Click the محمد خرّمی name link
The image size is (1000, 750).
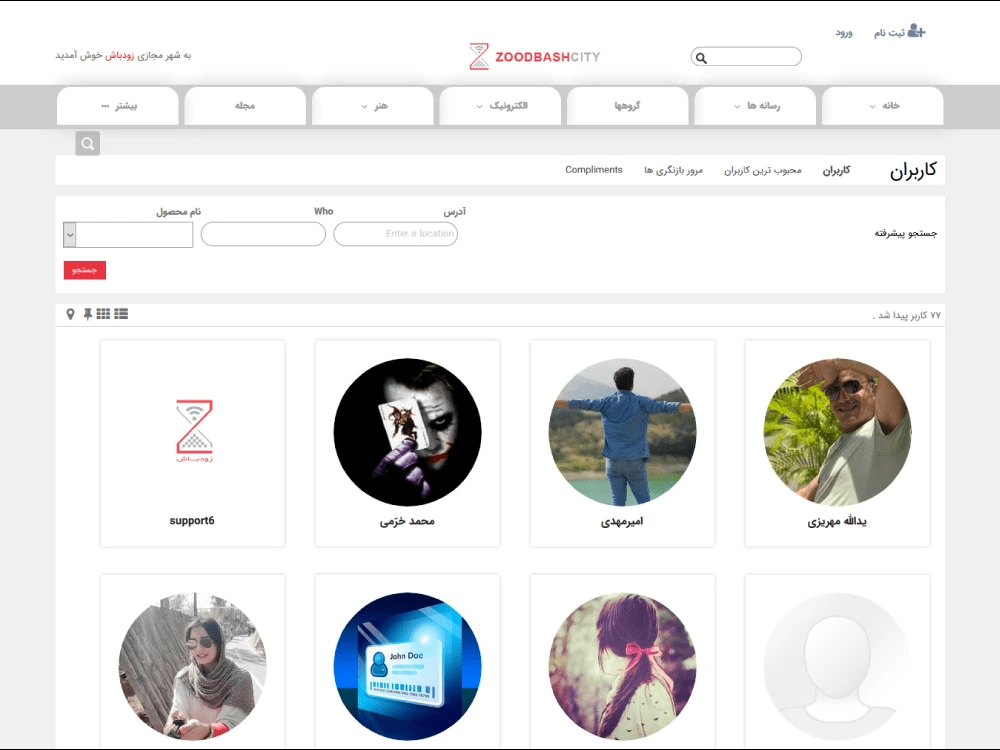407,521
